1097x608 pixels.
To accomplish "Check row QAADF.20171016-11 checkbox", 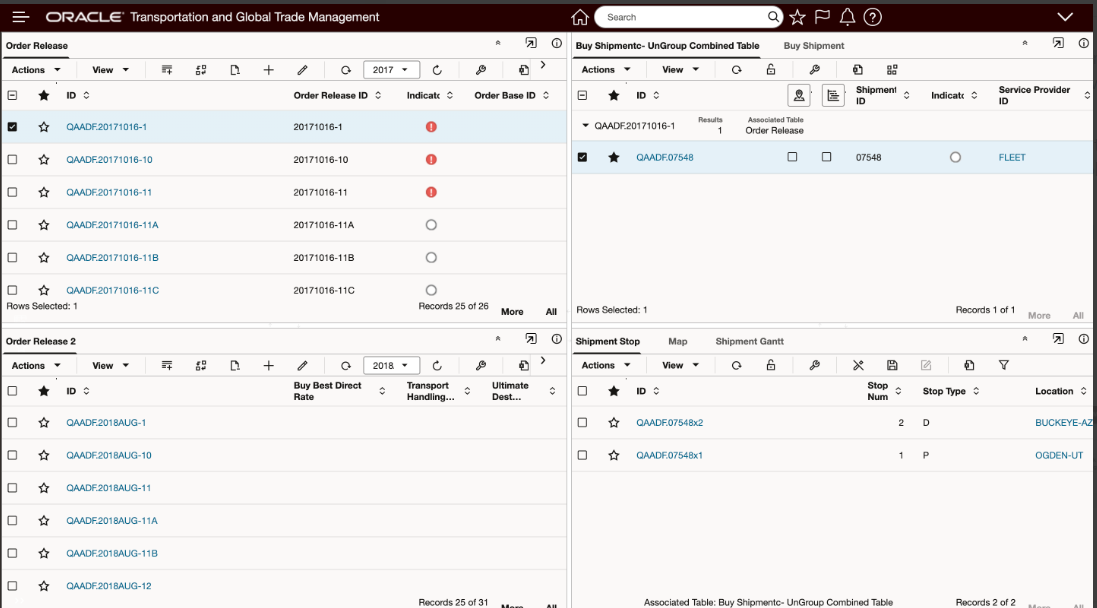I will (x=12, y=192).
